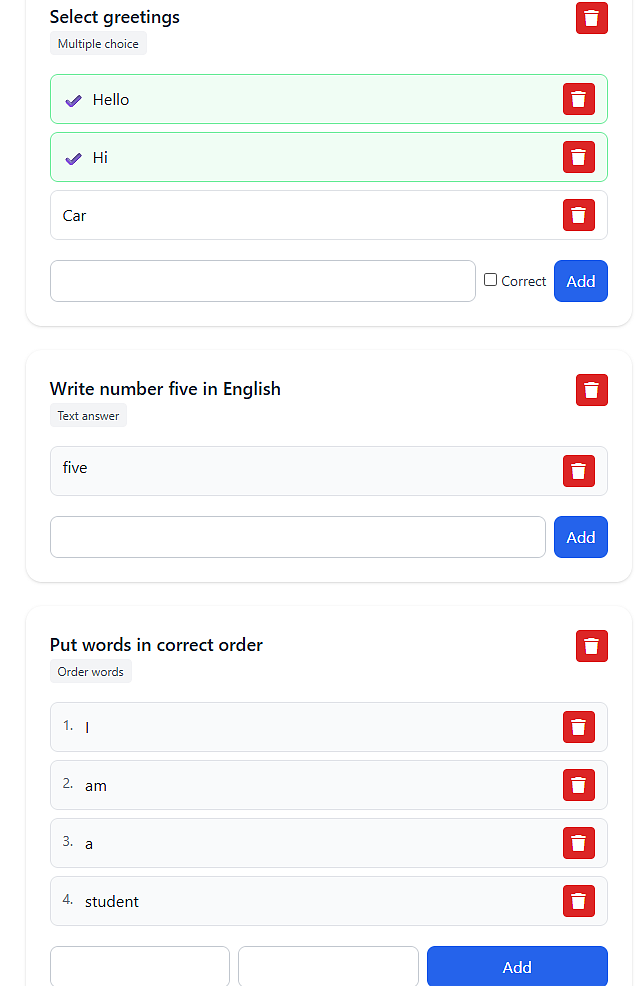Click second input in order words section
The width and height of the screenshot is (638, 986).
tap(328, 966)
